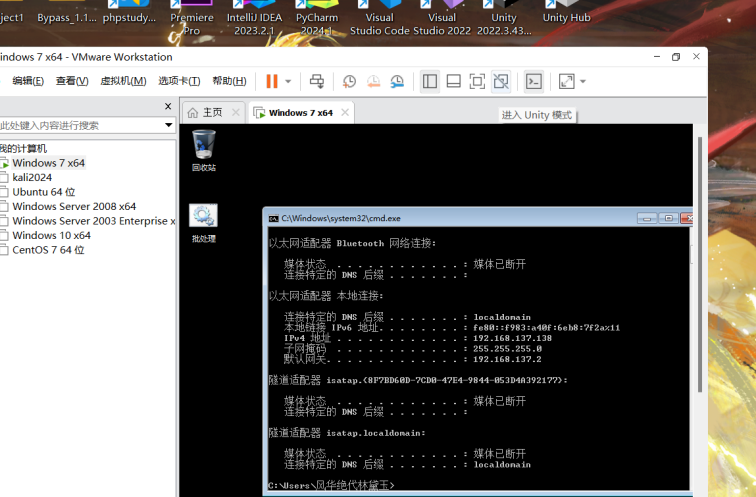Take a snapshot with the clock icon
The width and height of the screenshot is (756, 497).
(x=349, y=81)
